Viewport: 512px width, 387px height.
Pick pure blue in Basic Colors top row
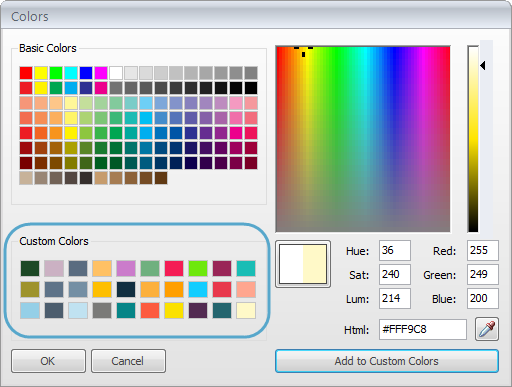(86, 73)
